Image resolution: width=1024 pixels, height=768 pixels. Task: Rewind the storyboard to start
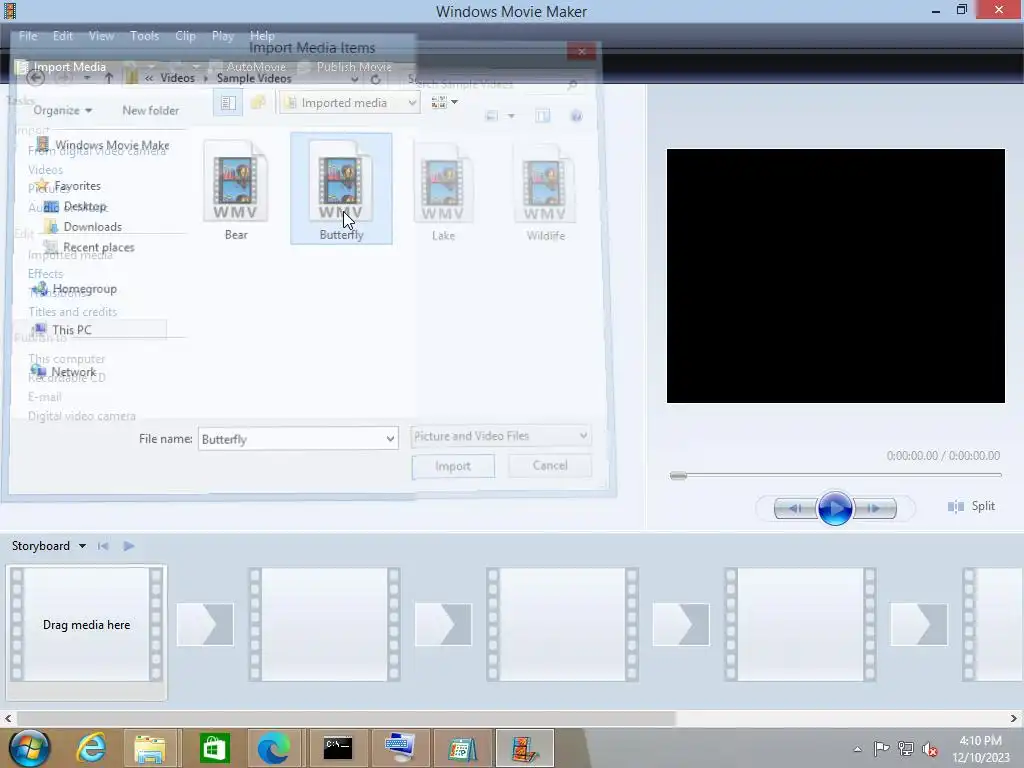[x=103, y=546]
